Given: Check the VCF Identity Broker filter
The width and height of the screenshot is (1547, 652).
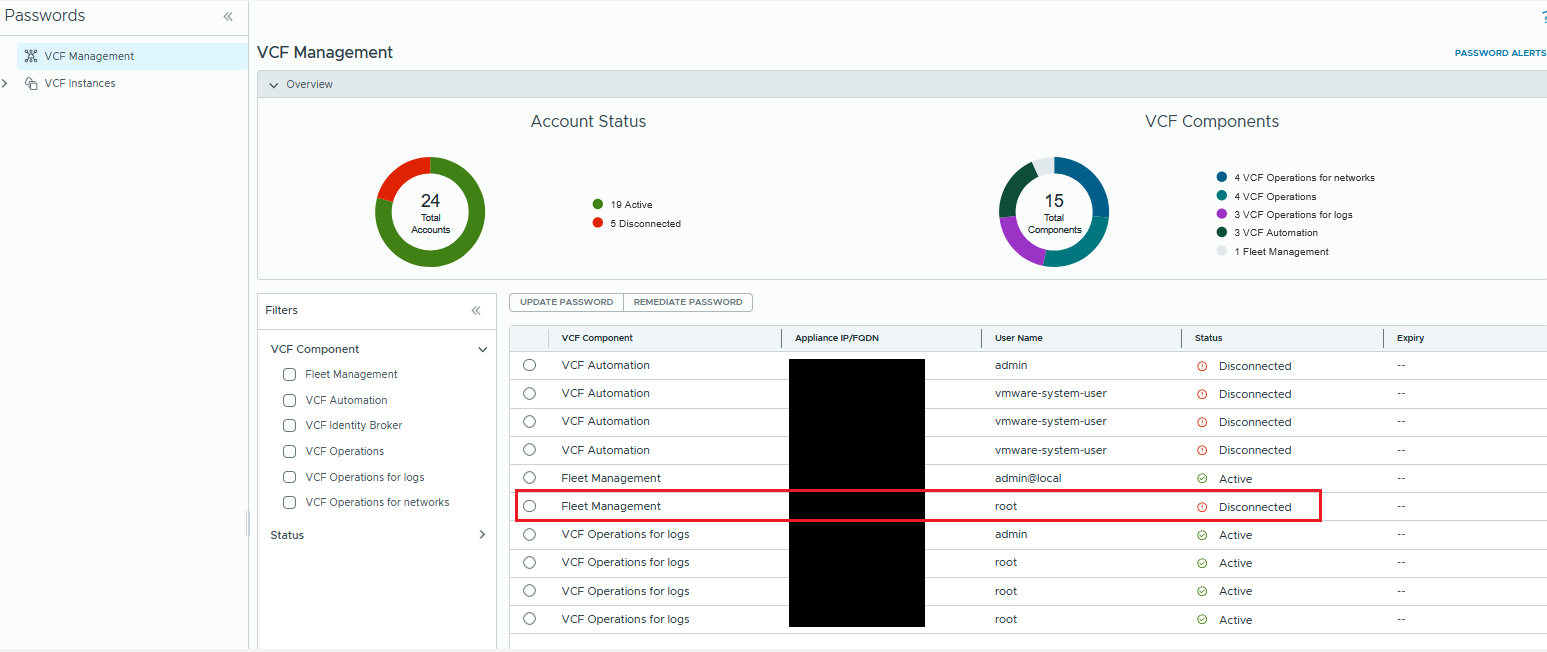Looking at the screenshot, I should [x=289, y=425].
